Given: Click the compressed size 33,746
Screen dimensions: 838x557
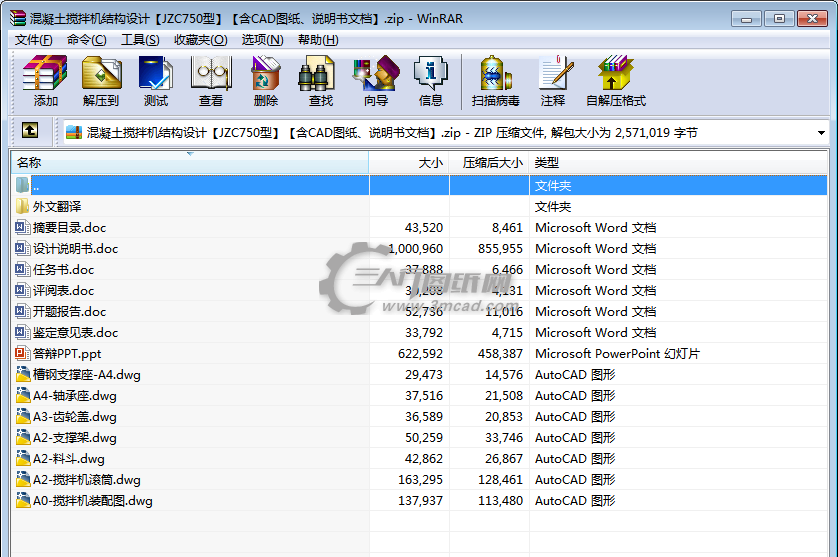Looking at the screenshot, I should (x=504, y=438).
